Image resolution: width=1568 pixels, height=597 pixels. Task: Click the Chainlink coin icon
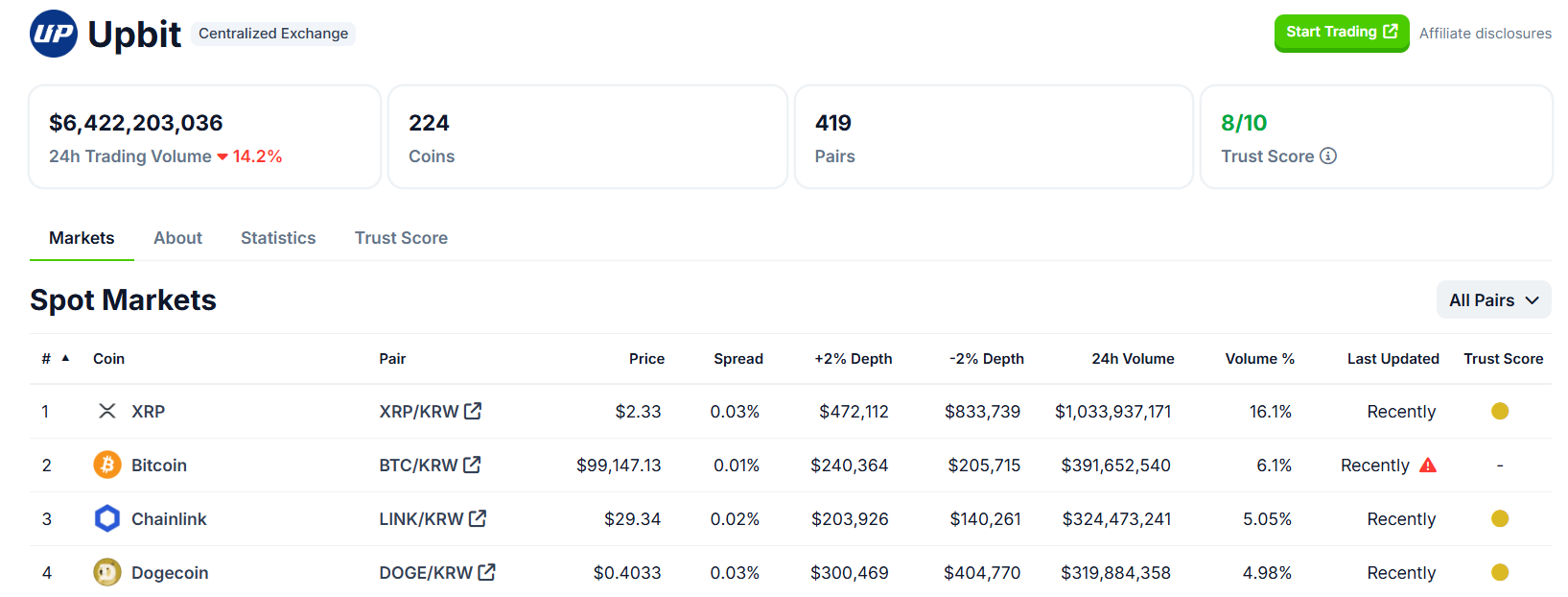[x=107, y=519]
